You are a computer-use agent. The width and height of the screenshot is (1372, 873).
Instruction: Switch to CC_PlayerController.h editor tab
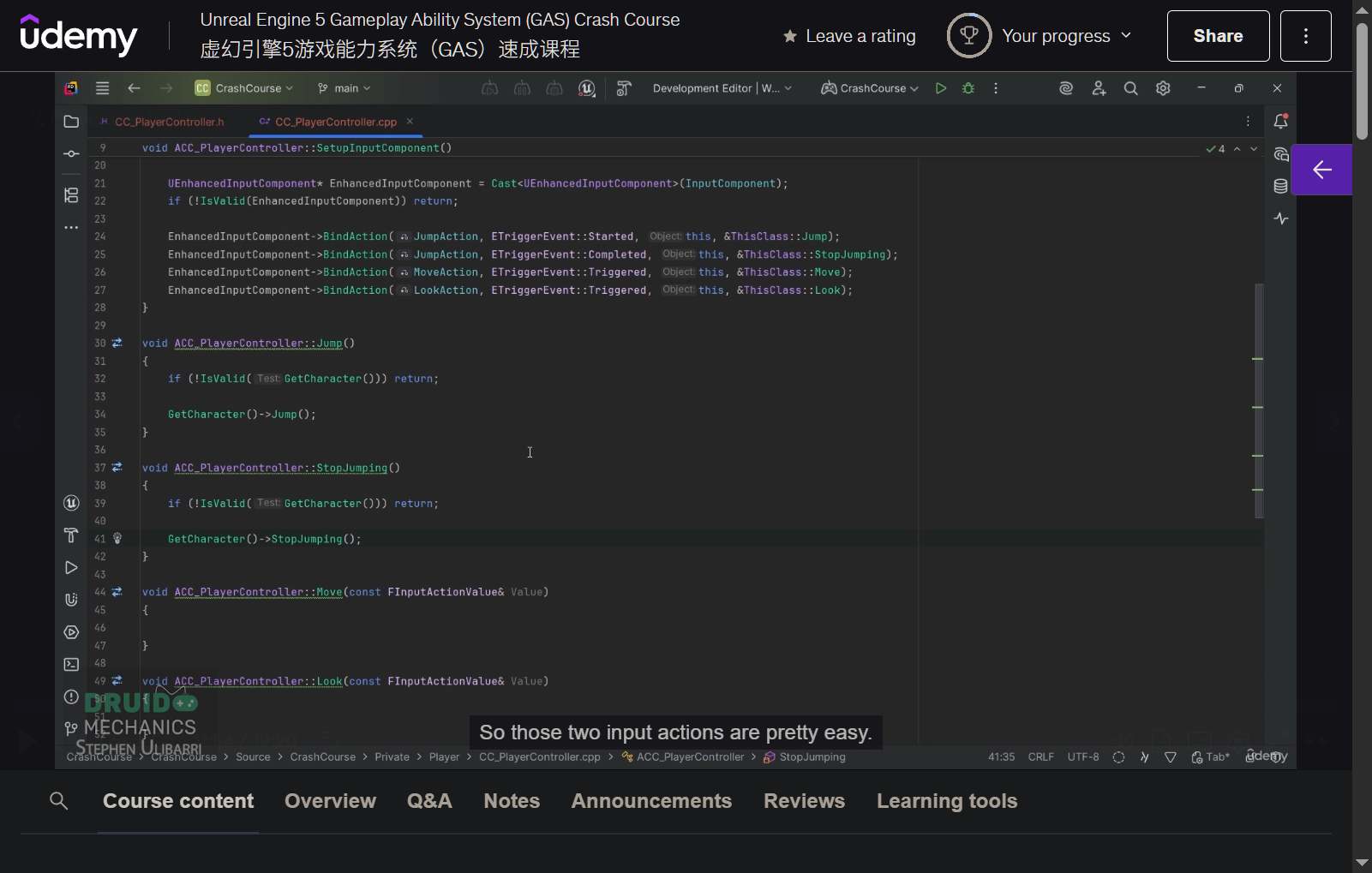tap(162, 122)
